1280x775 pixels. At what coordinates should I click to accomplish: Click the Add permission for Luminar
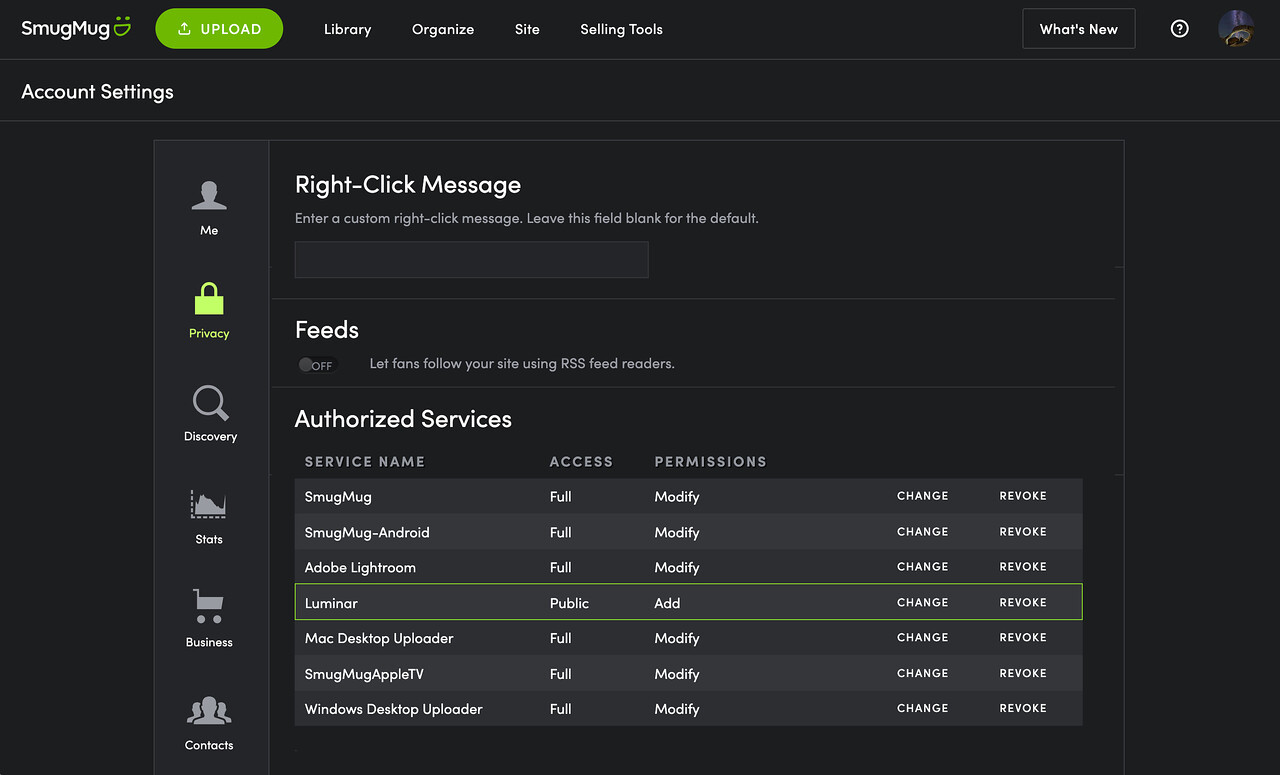pos(667,603)
